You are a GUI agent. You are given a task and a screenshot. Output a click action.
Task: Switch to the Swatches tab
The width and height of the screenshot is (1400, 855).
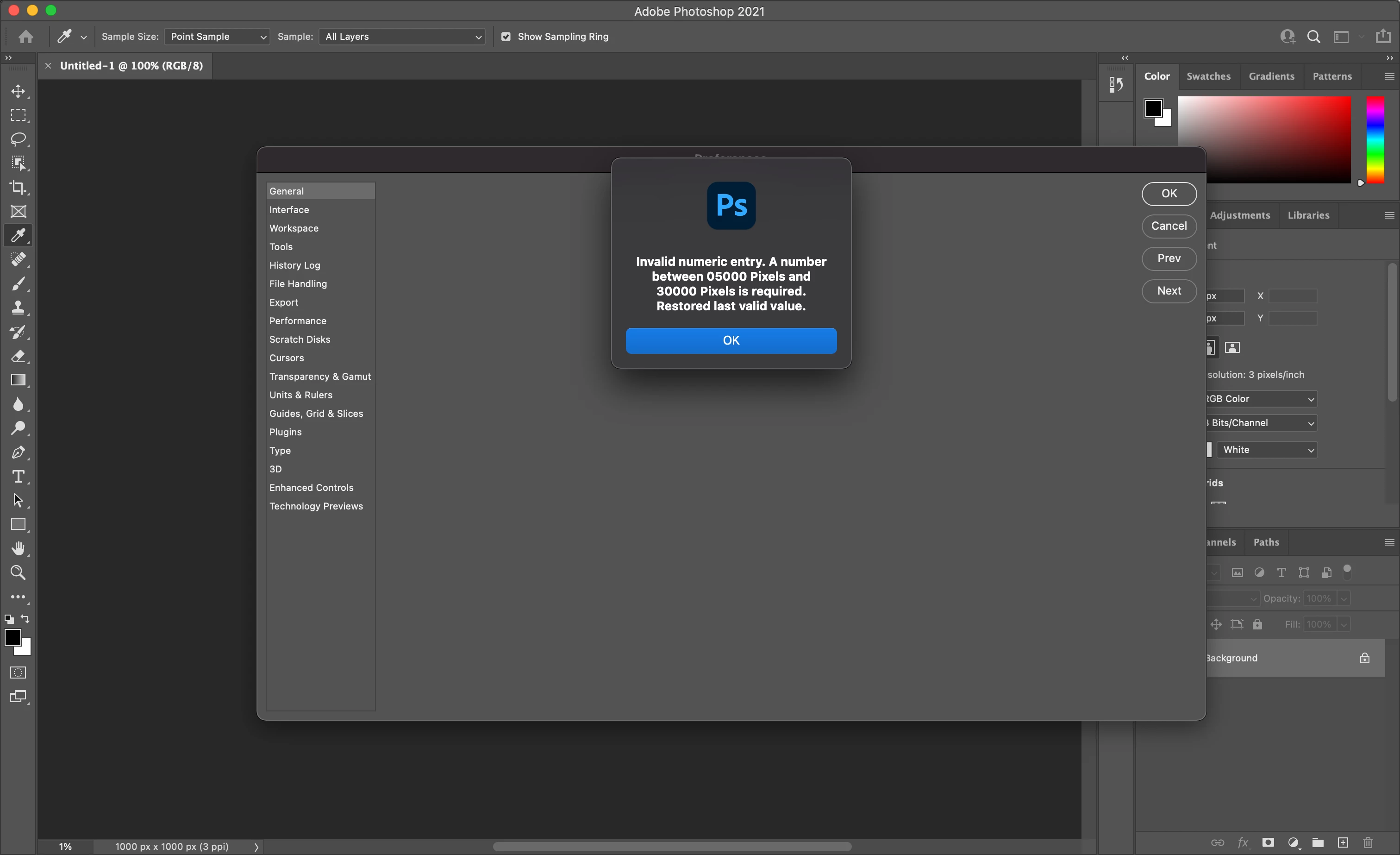1208,76
